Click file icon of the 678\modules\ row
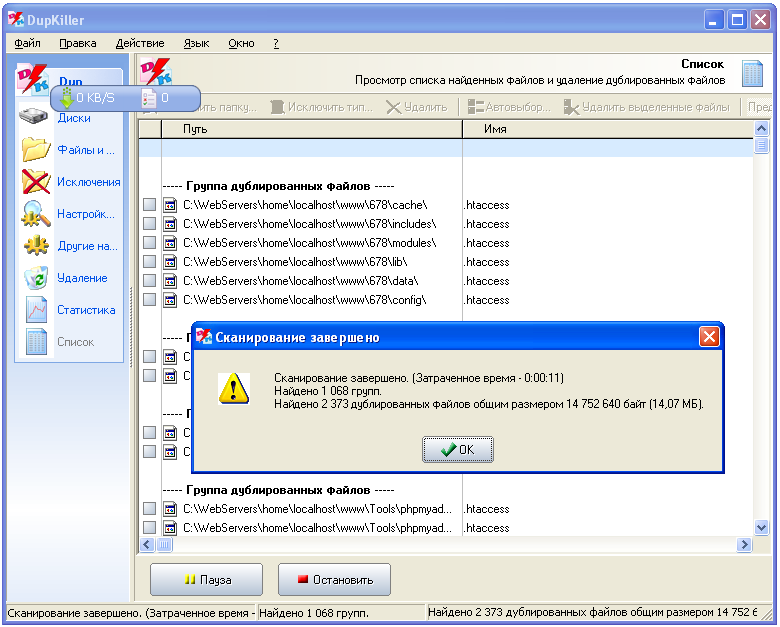 pos(170,243)
